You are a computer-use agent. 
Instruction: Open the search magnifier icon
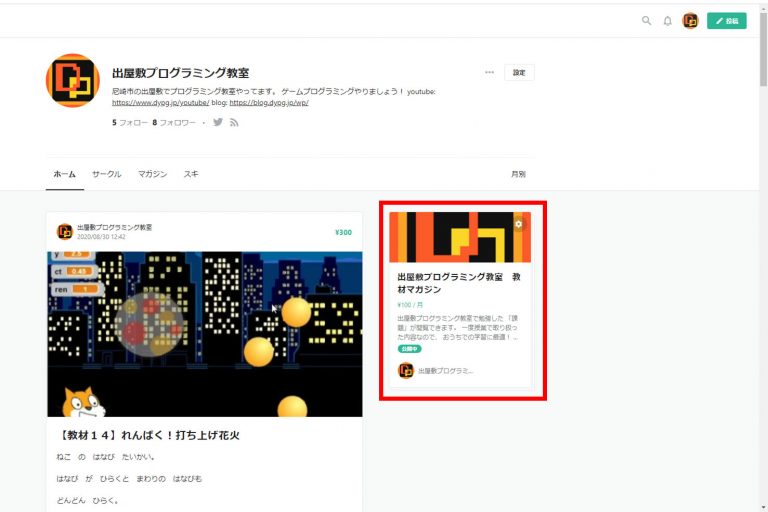click(x=647, y=21)
